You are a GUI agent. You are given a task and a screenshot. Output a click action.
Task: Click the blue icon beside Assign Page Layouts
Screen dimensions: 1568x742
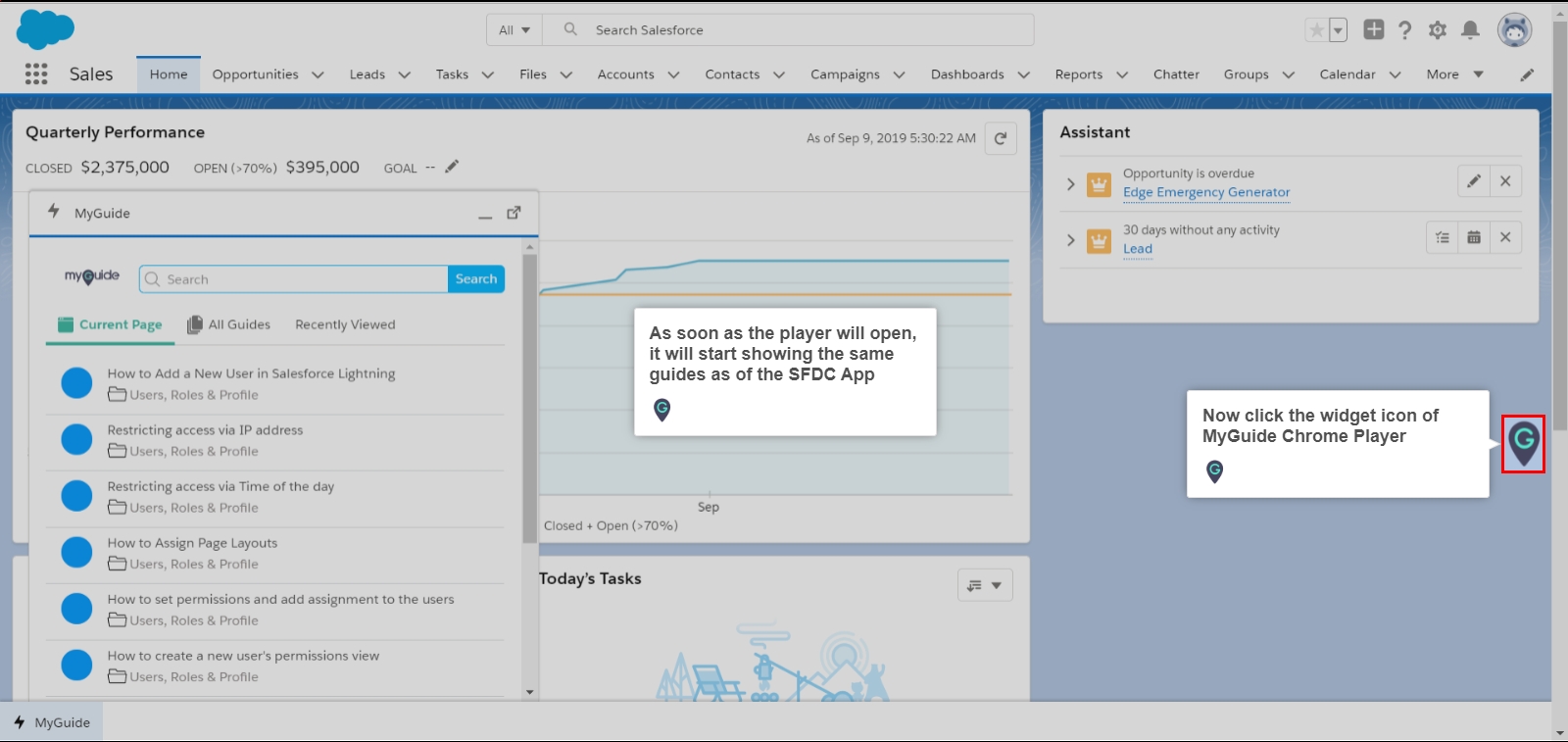(76, 553)
